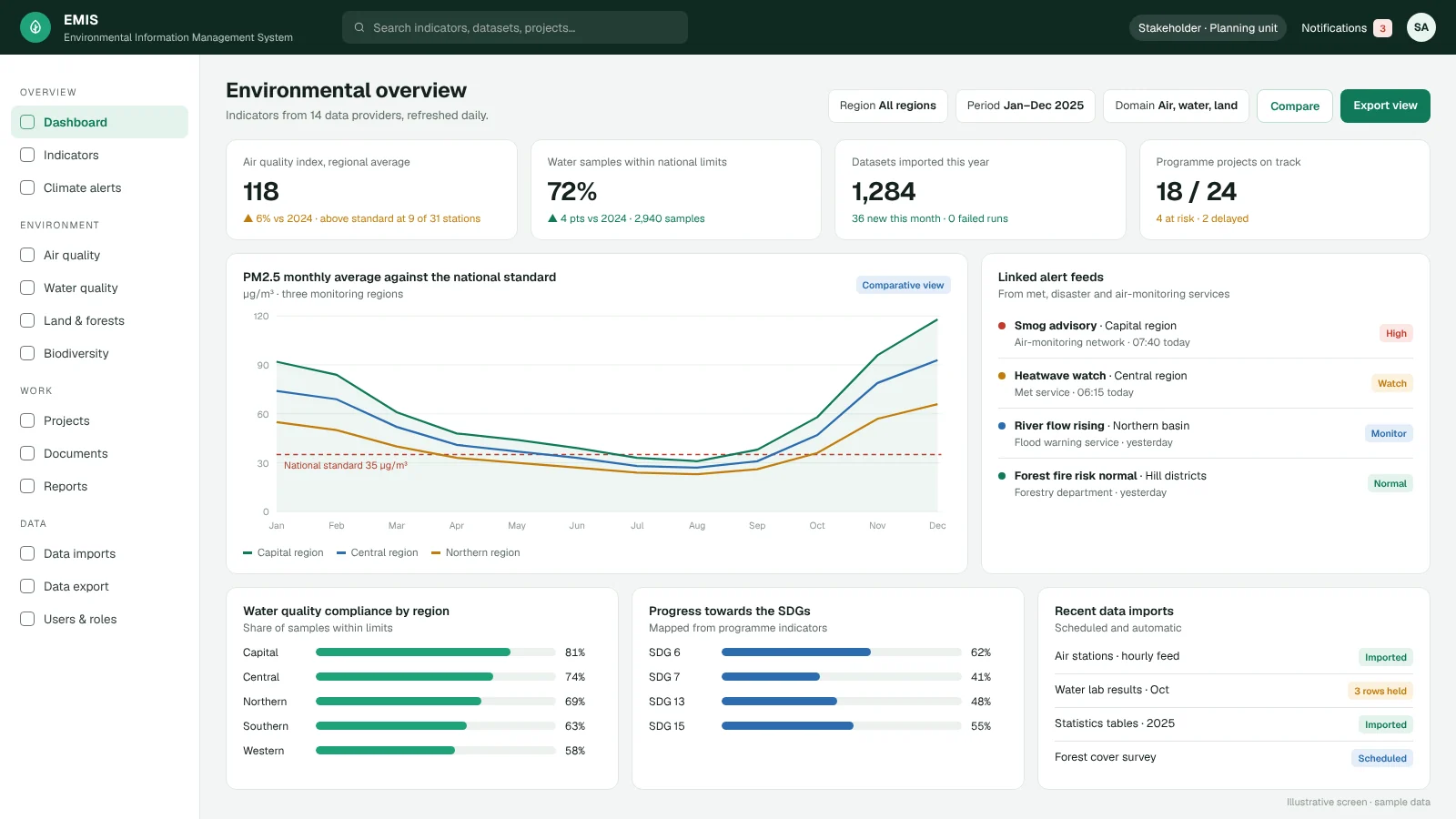1456x819 pixels.
Task: Open the Domain Air, water, land filter
Action: 1177,106
